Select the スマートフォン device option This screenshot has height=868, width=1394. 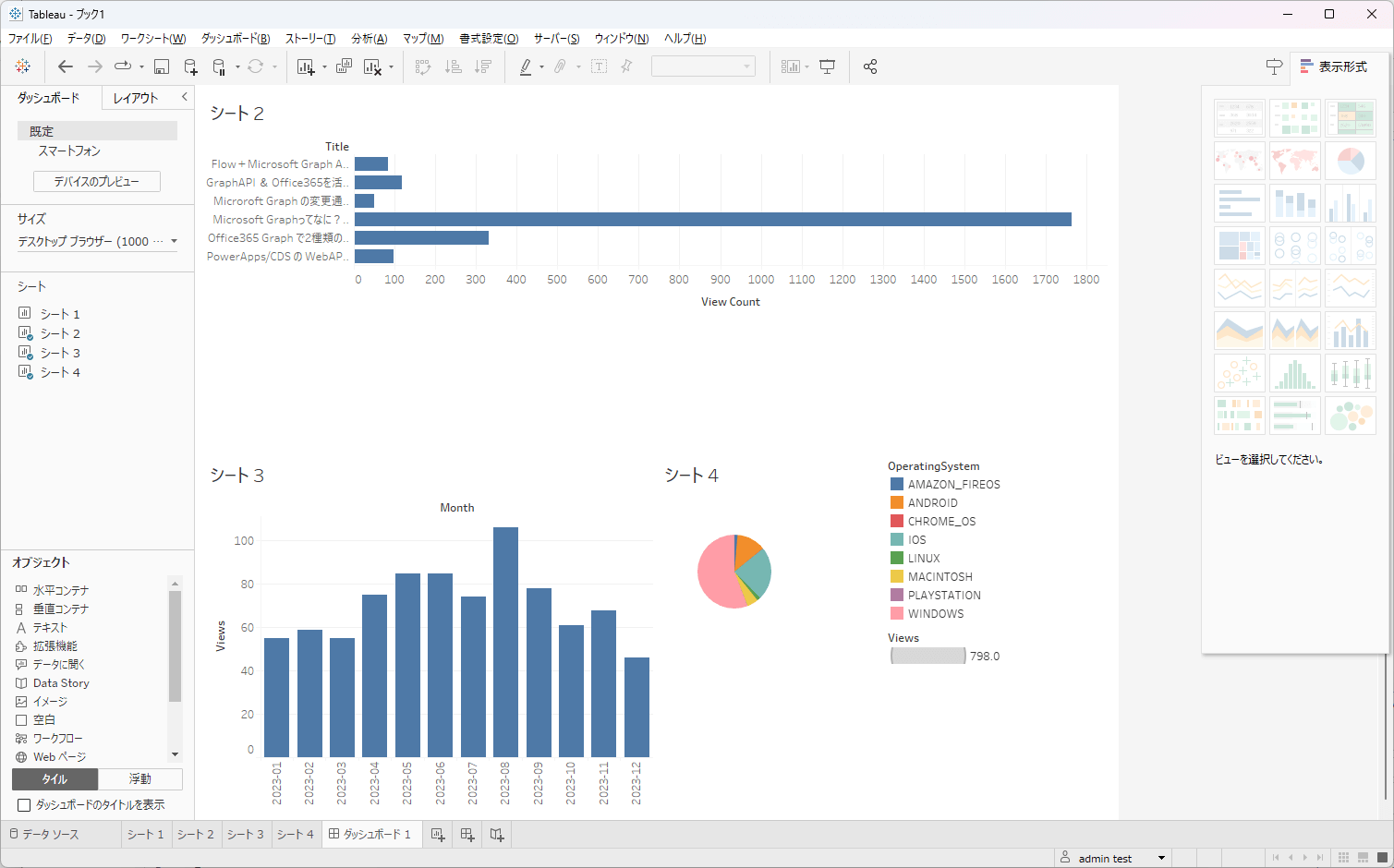[x=69, y=151]
